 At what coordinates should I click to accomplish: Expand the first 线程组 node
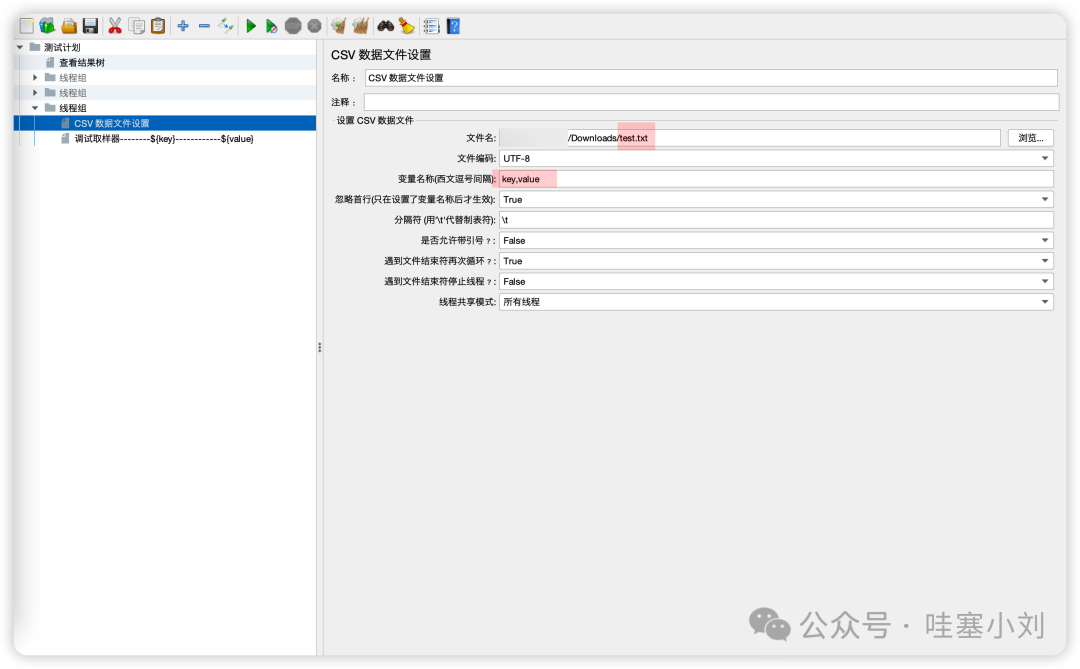(x=35, y=78)
